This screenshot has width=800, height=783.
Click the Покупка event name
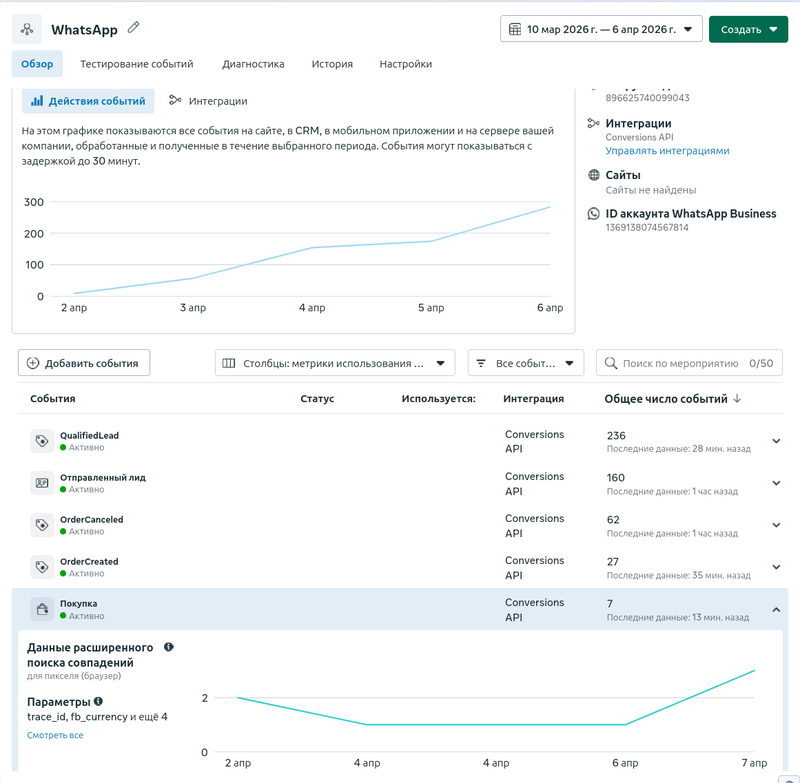point(79,603)
